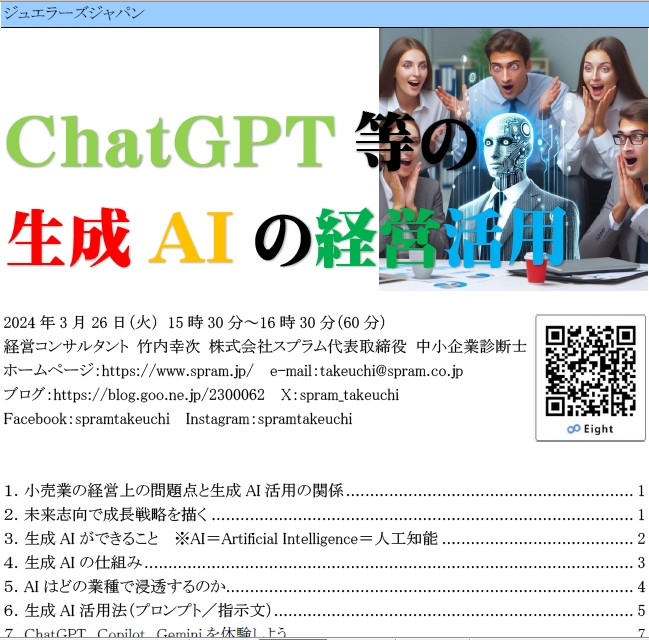Go to contents entry 5 AIはどの業種で浸透するのか

click(324, 587)
